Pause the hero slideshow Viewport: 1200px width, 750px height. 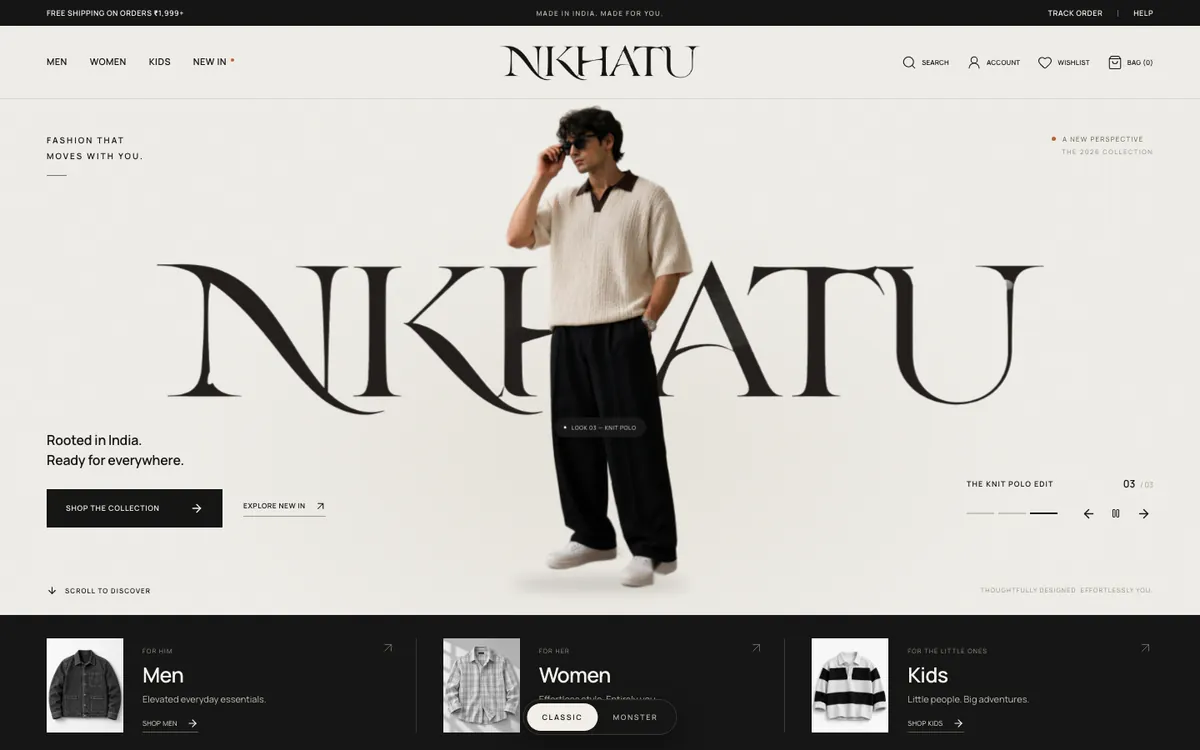(x=1116, y=514)
